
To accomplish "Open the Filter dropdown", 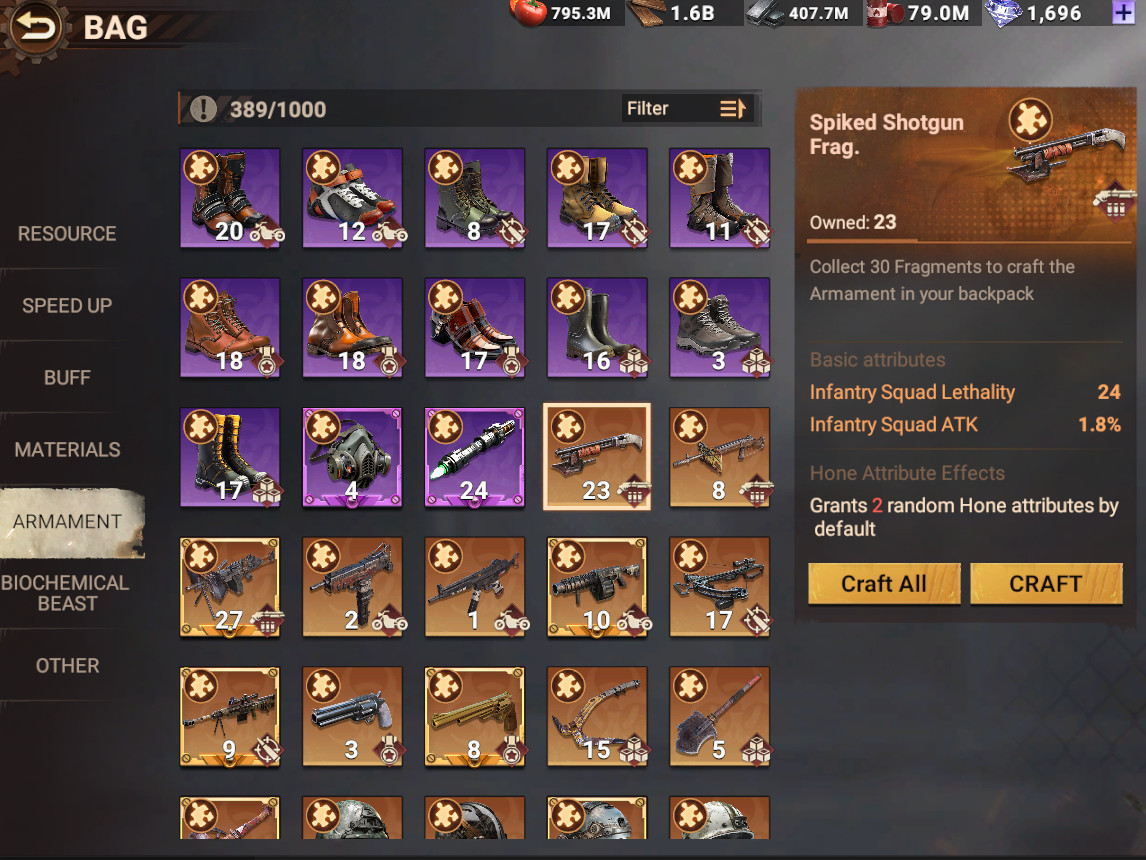I will click(686, 109).
